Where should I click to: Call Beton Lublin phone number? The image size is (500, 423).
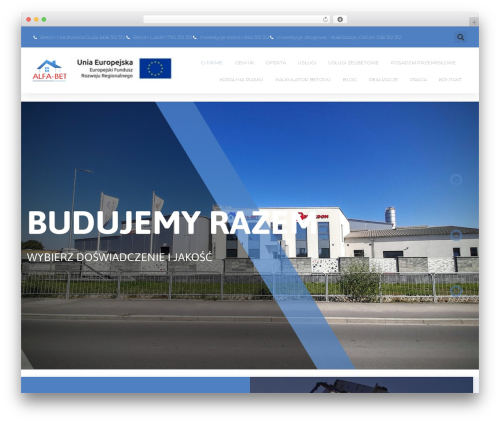pyautogui.click(x=162, y=37)
